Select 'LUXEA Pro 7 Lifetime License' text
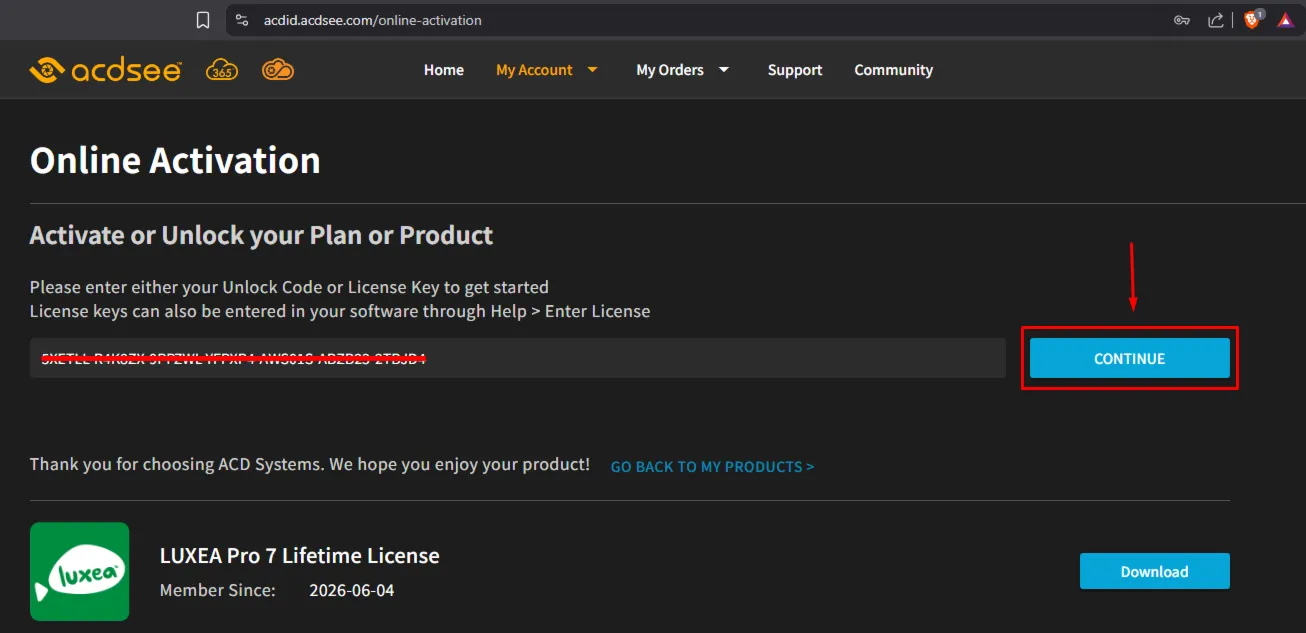 coord(300,555)
